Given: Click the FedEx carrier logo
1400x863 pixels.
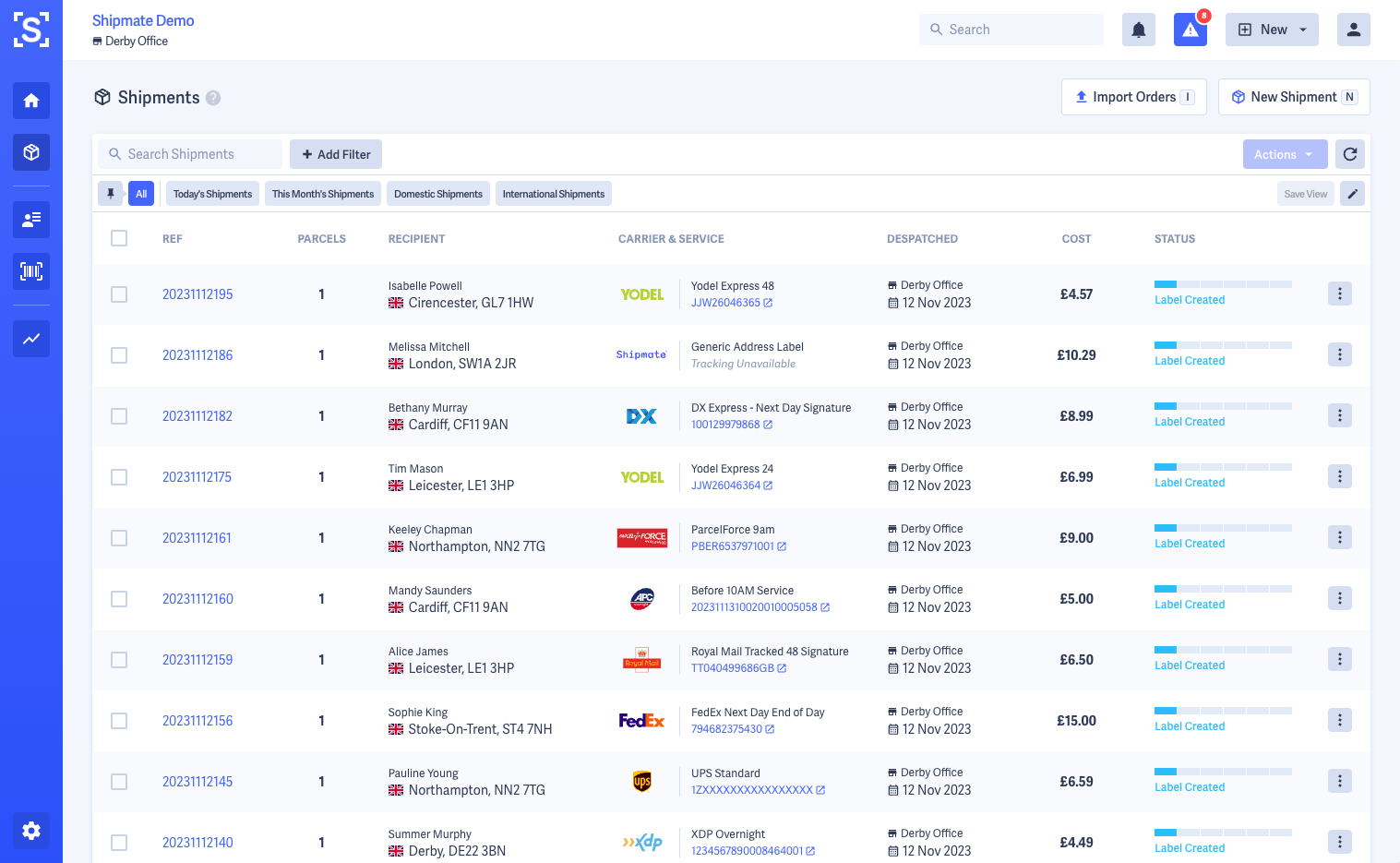Looking at the screenshot, I should [x=641, y=721].
